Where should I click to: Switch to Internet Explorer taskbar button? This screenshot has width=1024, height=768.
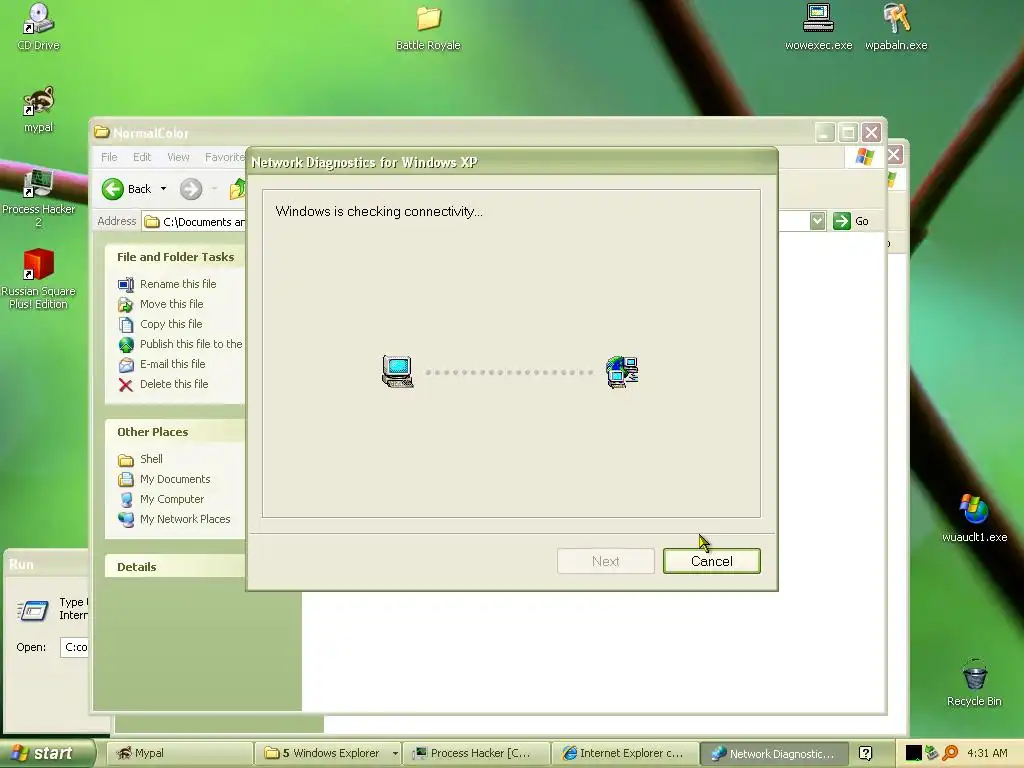point(625,753)
